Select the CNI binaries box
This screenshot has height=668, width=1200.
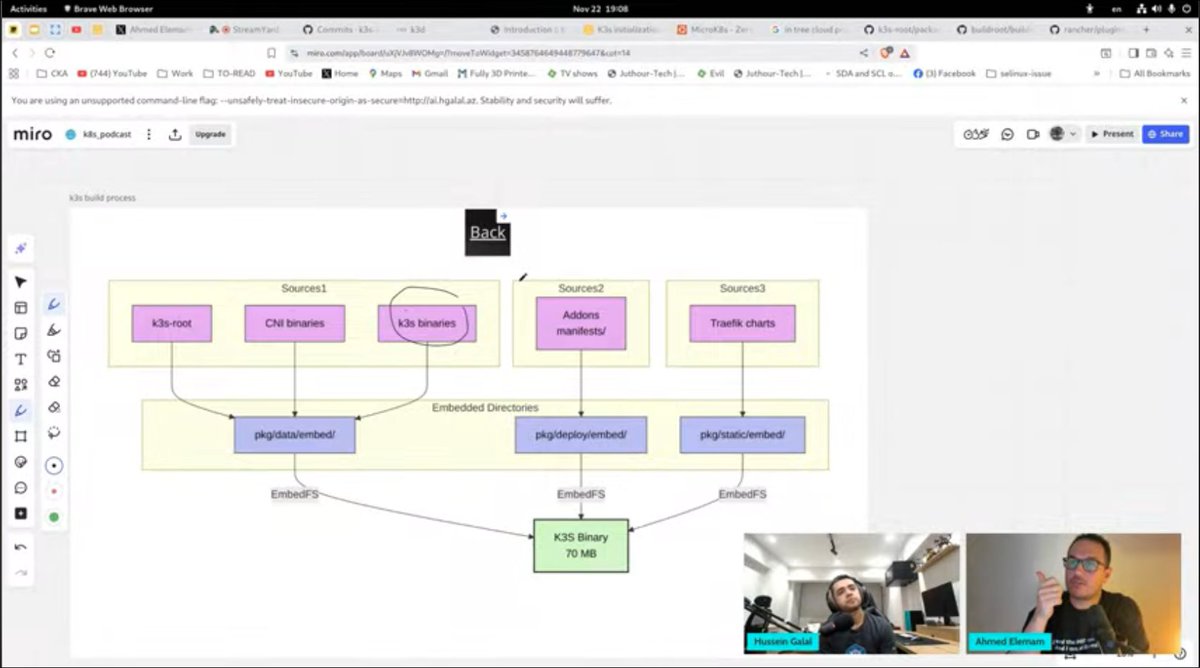click(x=295, y=324)
